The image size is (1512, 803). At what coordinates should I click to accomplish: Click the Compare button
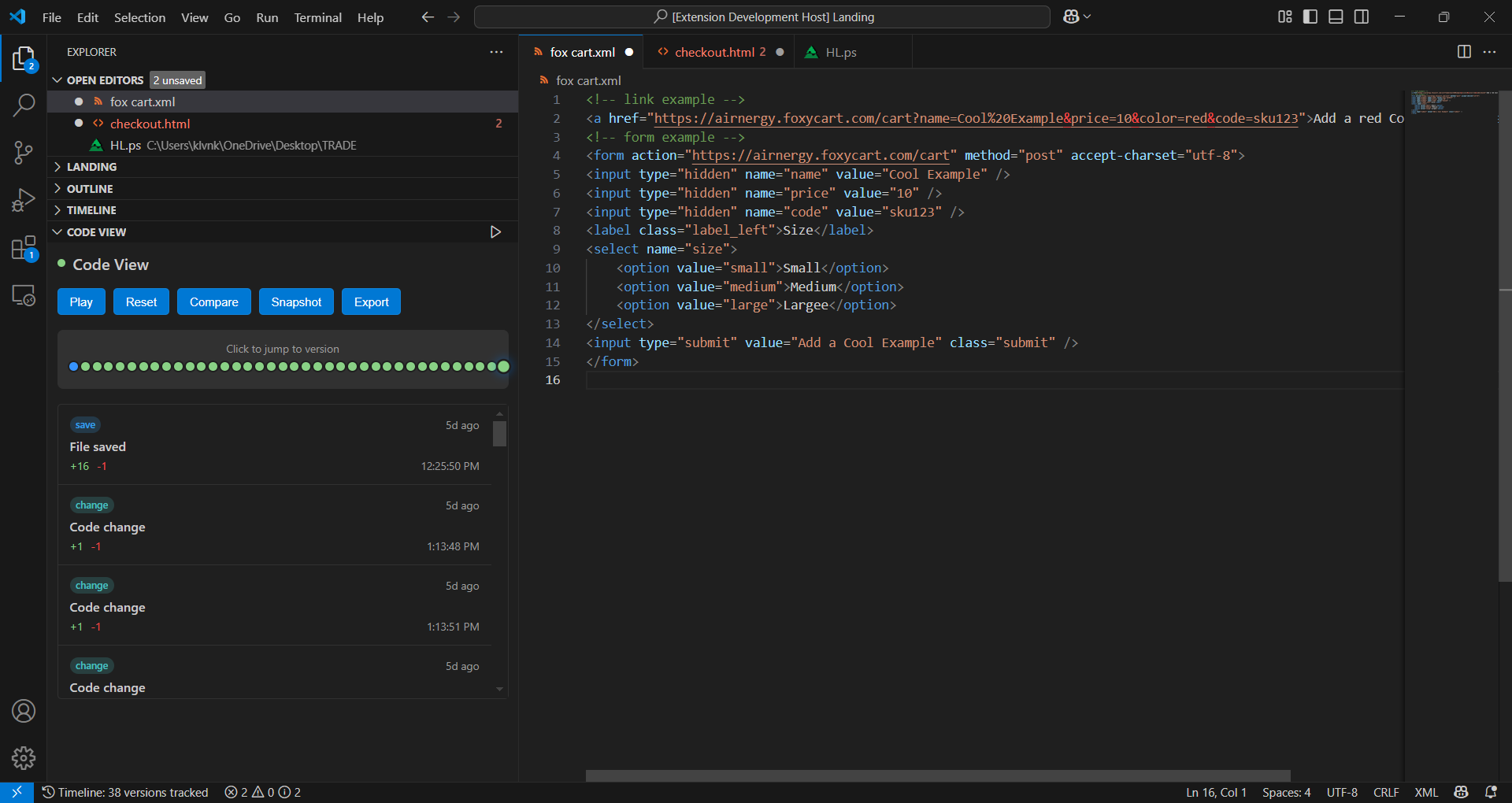[x=213, y=302]
